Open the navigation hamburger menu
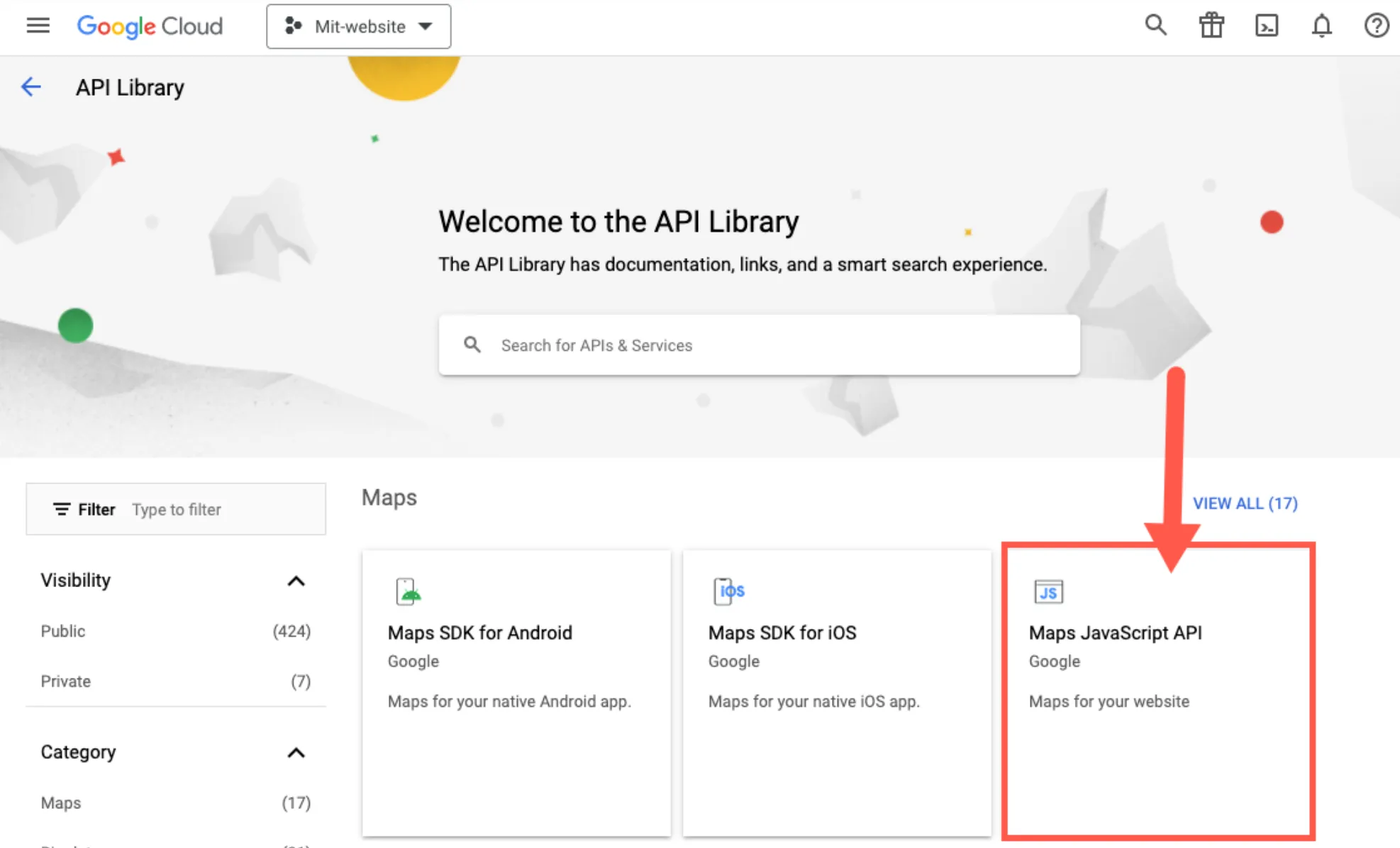Viewport: 1400px width, 848px height. click(x=38, y=26)
